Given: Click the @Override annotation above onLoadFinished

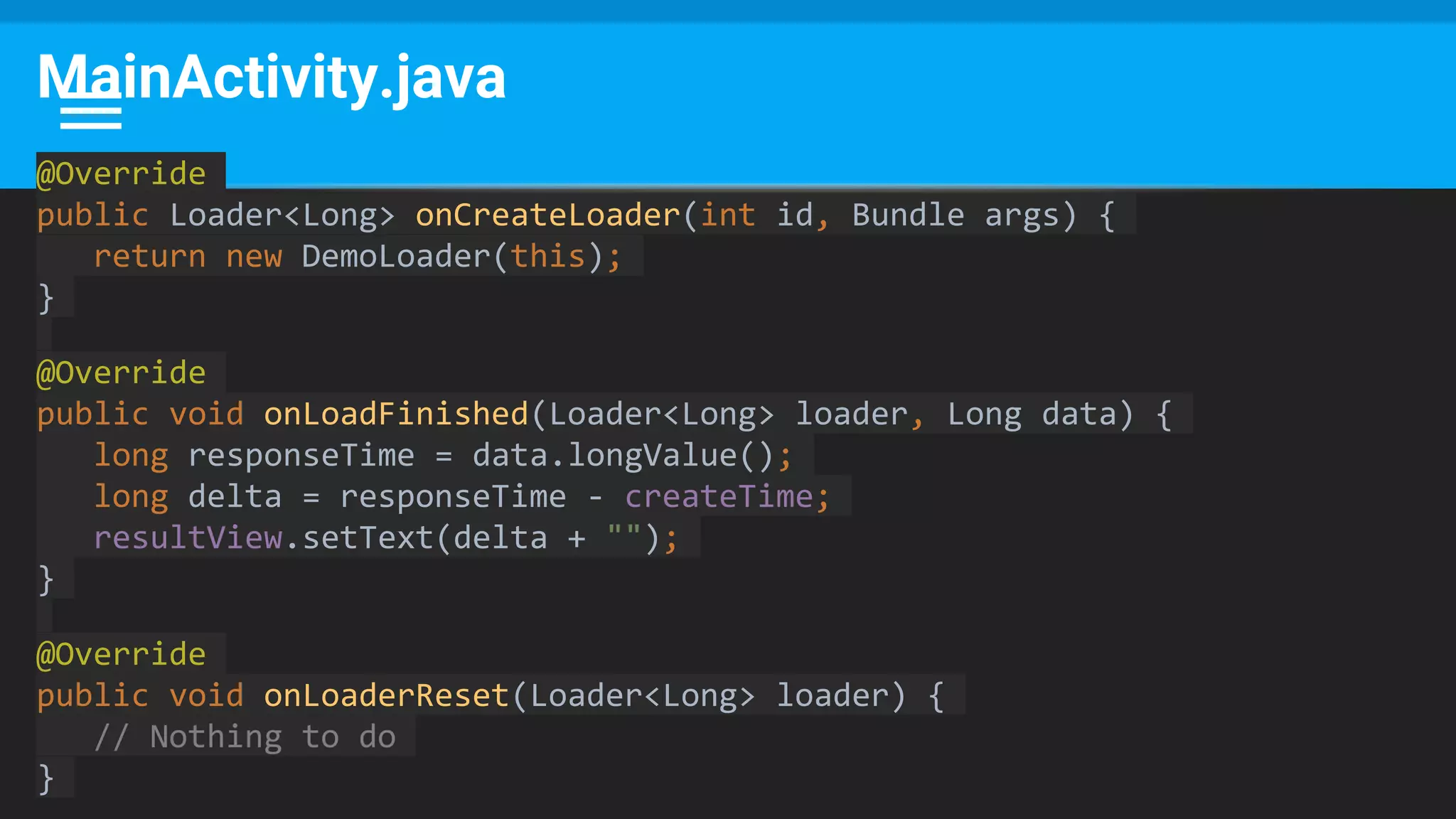Looking at the screenshot, I should [122, 373].
